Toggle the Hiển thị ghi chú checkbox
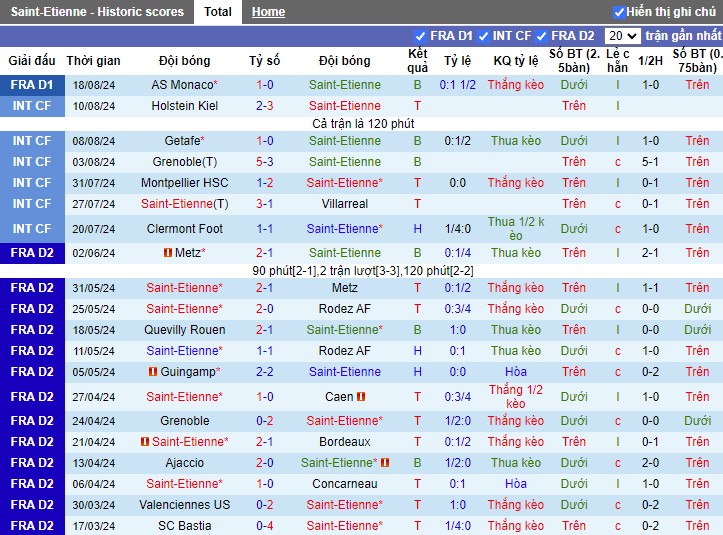 click(619, 12)
